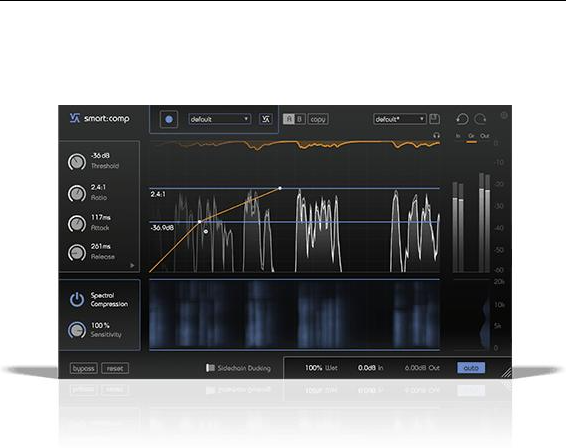The width and height of the screenshot is (566, 448).
Task: Click the 2.4:1 label in the graph
Action: [158, 194]
